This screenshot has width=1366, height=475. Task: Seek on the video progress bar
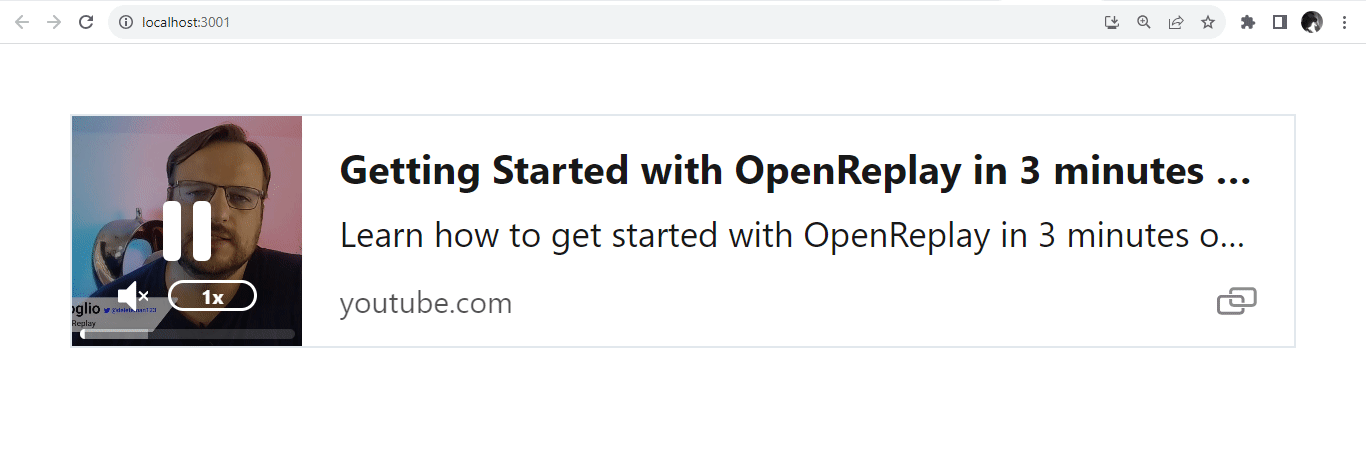(x=187, y=334)
